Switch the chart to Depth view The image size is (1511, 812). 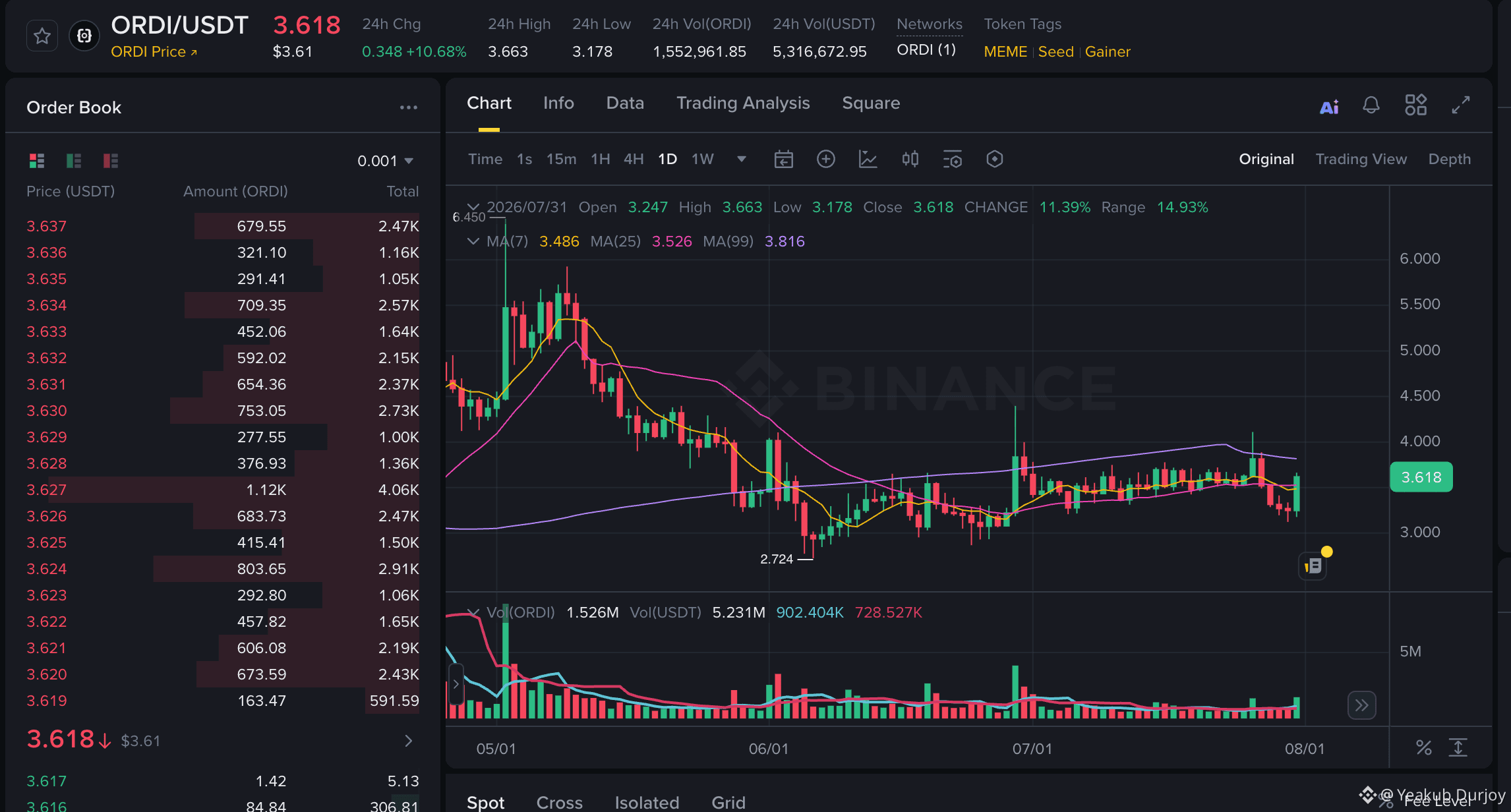1450,159
